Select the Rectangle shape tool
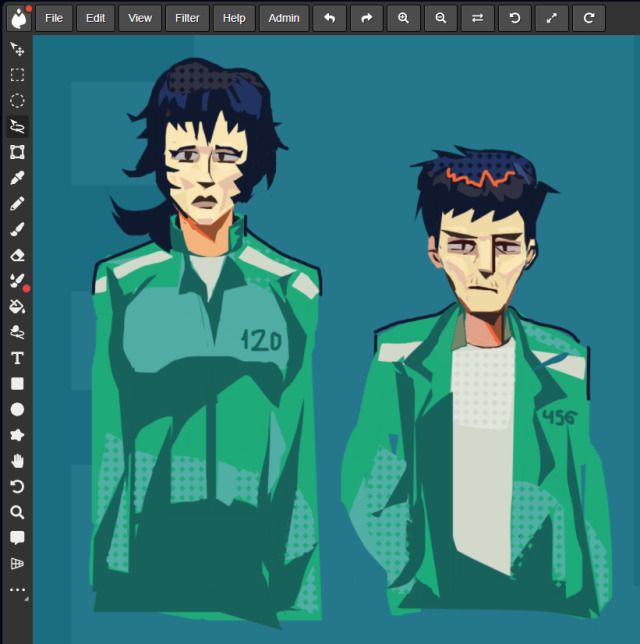Screen dimensions: 640x644 point(17,384)
